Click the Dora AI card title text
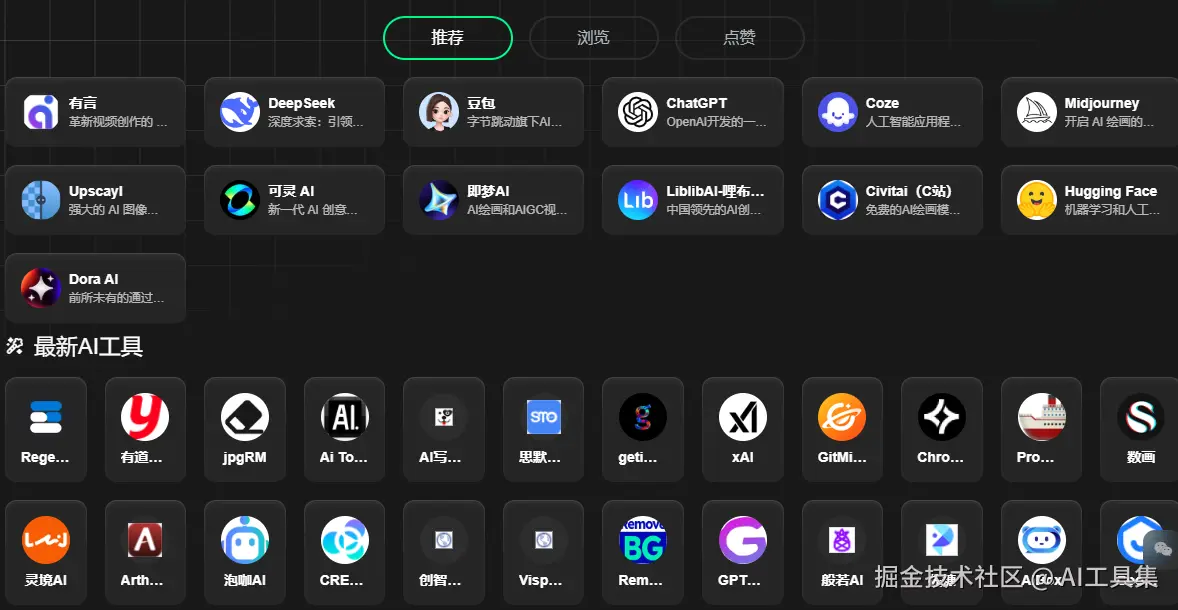Viewport: 1178px width, 610px height. click(x=94, y=279)
